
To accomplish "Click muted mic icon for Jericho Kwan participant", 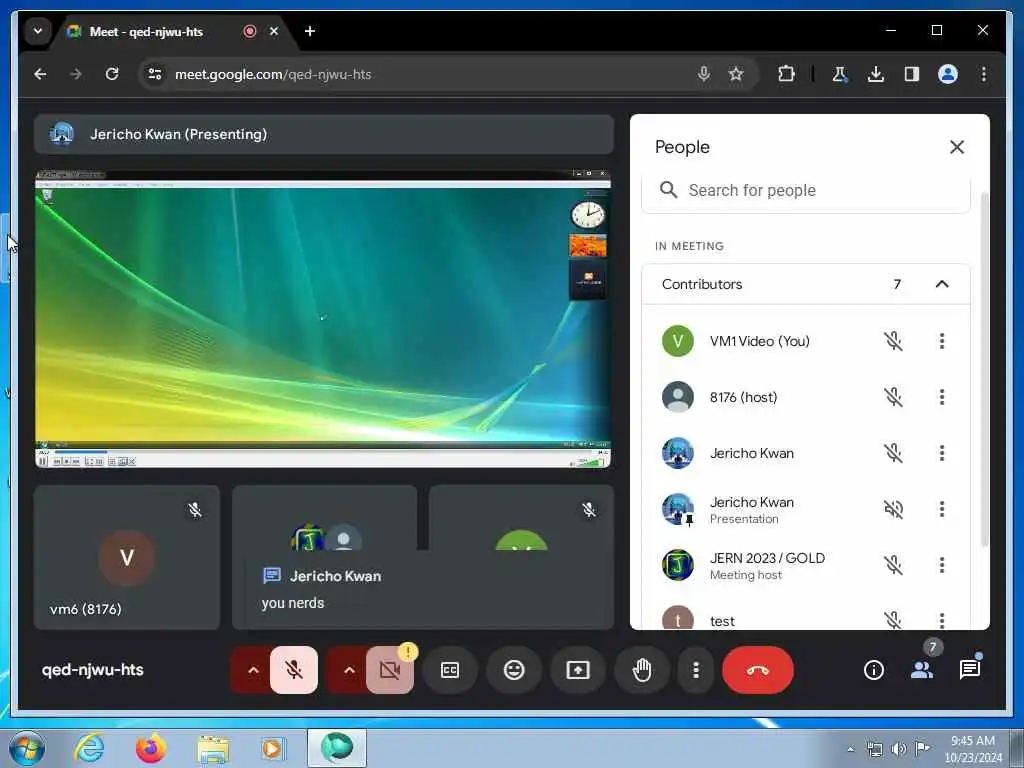I will click(x=893, y=453).
